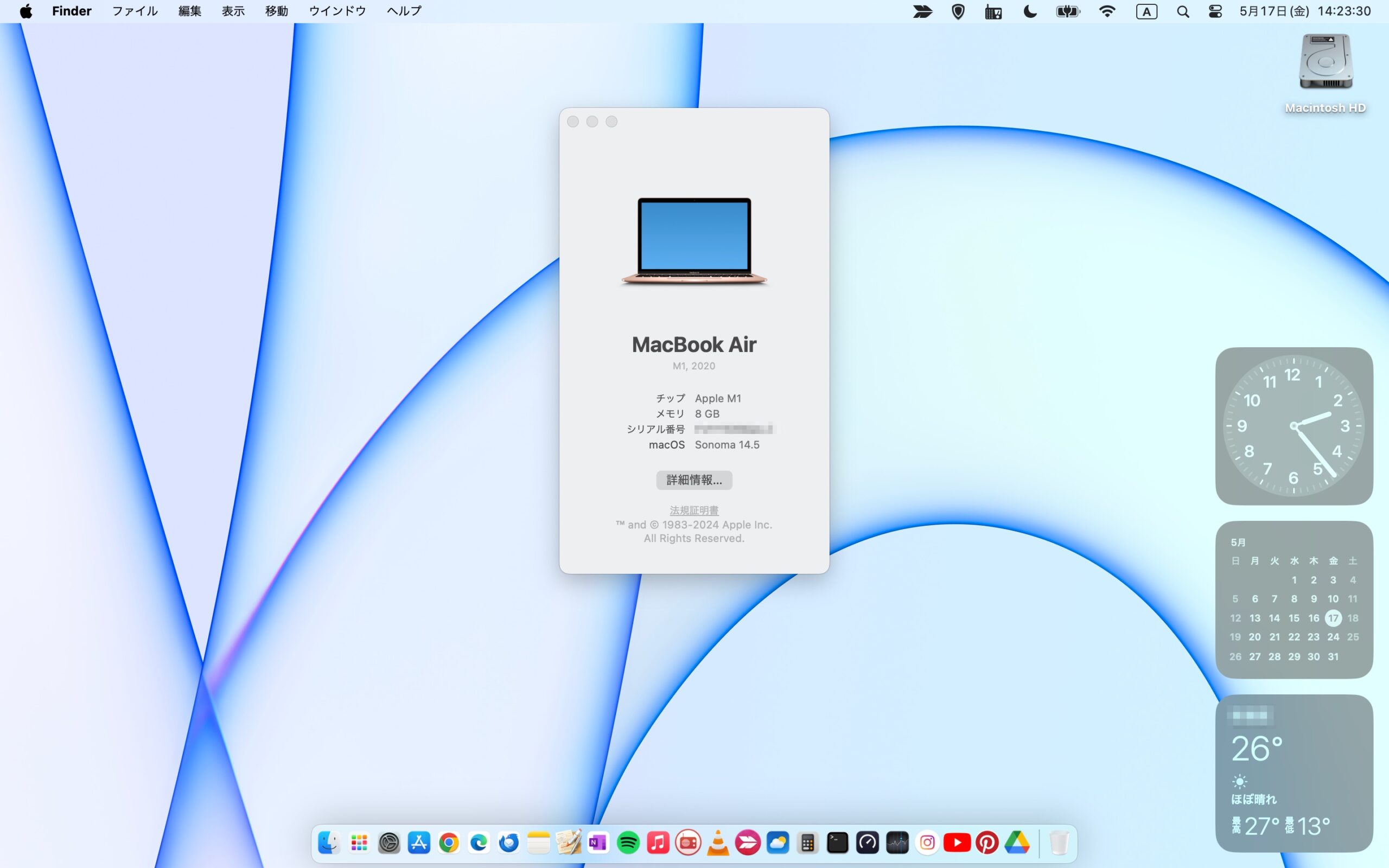Open Finder from the Dock
This screenshot has height=868, width=1389.
[329, 843]
